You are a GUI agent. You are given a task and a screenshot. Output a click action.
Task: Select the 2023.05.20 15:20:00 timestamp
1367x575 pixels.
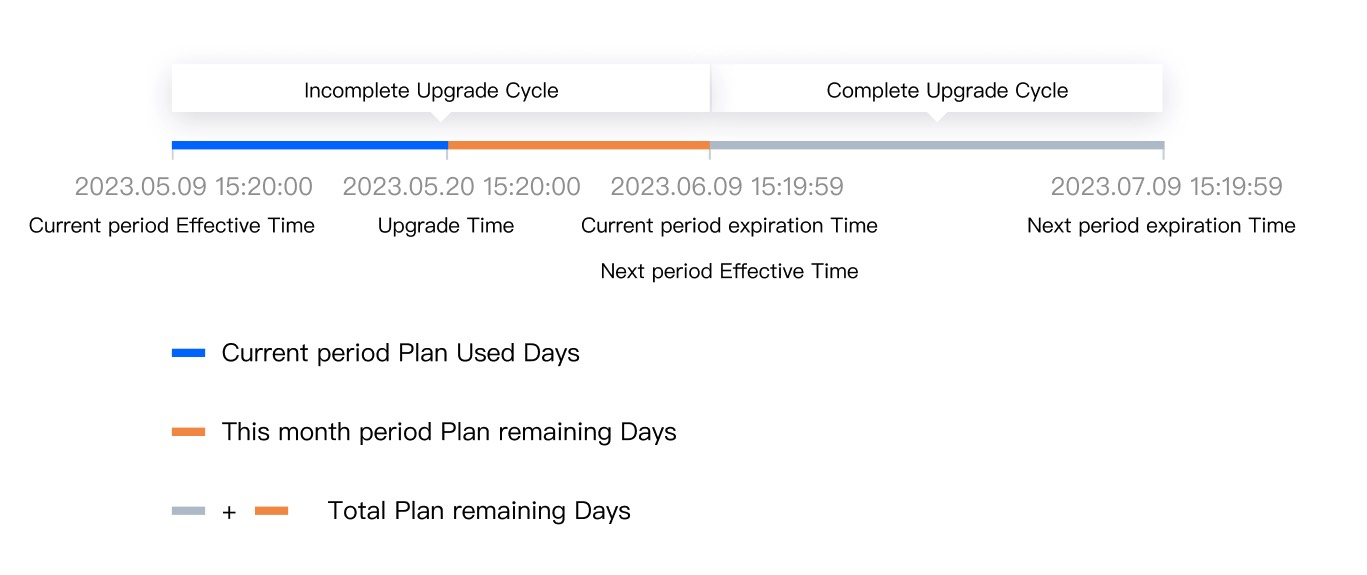pos(461,187)
